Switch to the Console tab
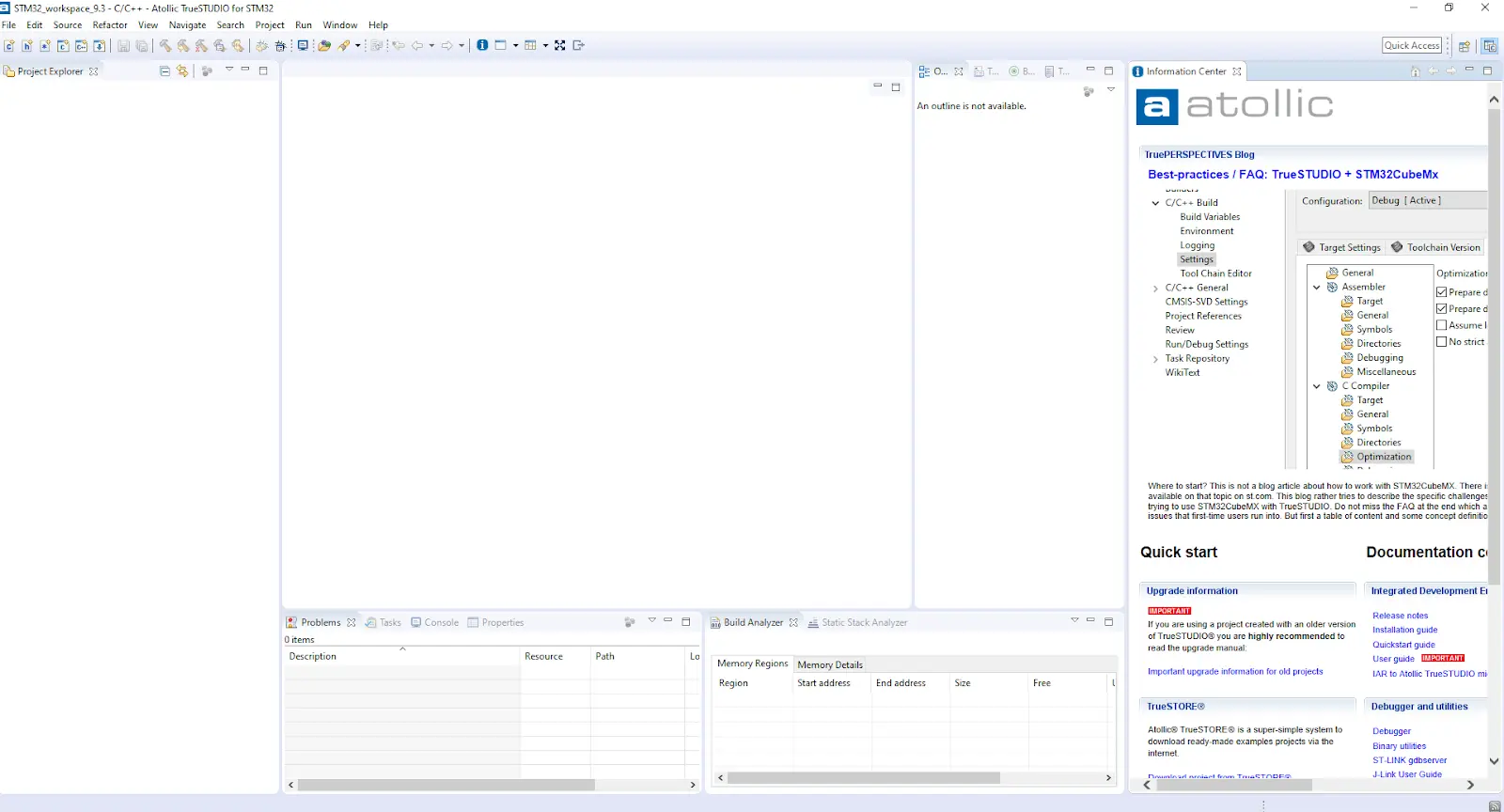This screenshot has width=1504, height=812. (x=434, y=622)
